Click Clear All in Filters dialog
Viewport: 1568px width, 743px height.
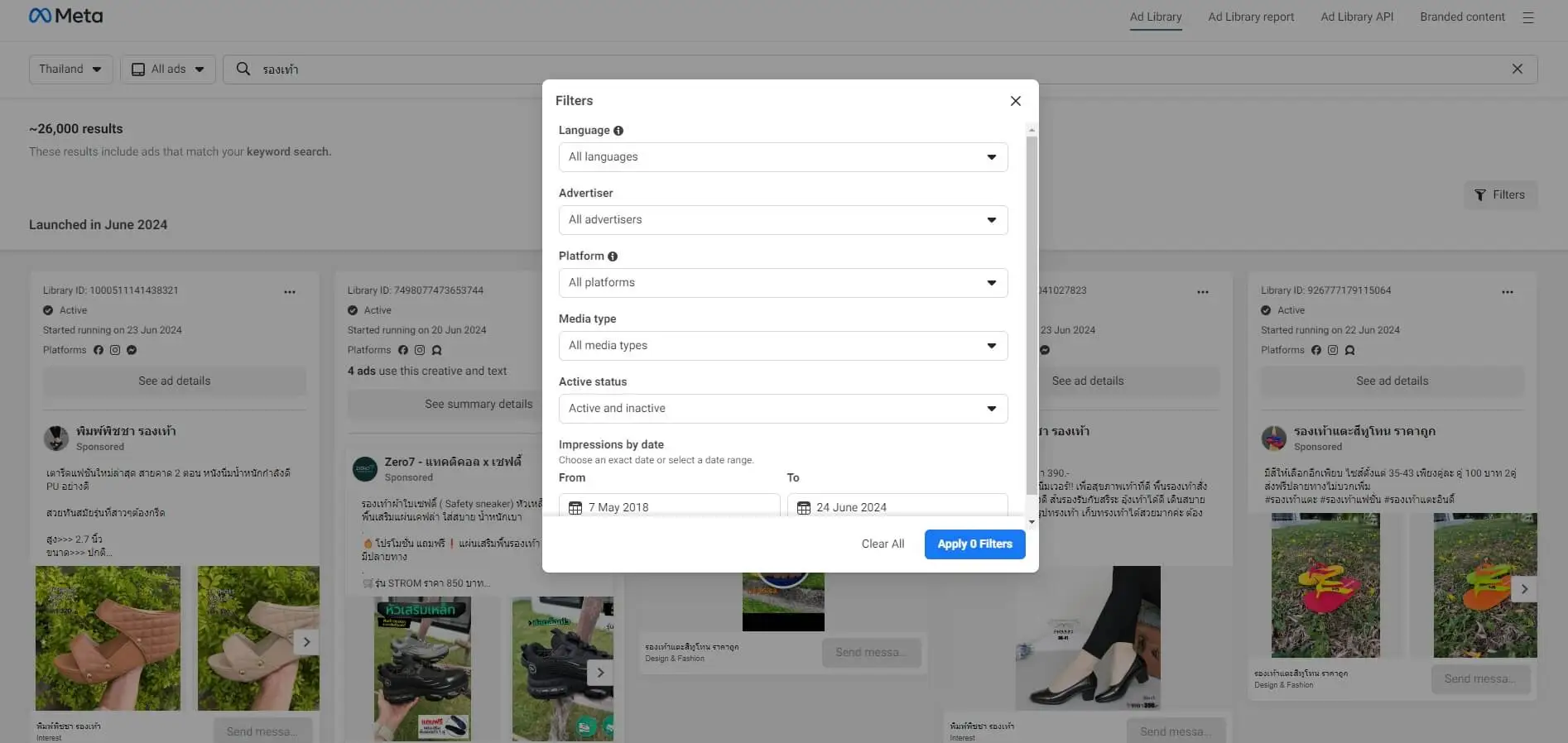click(x=883, y=544)
